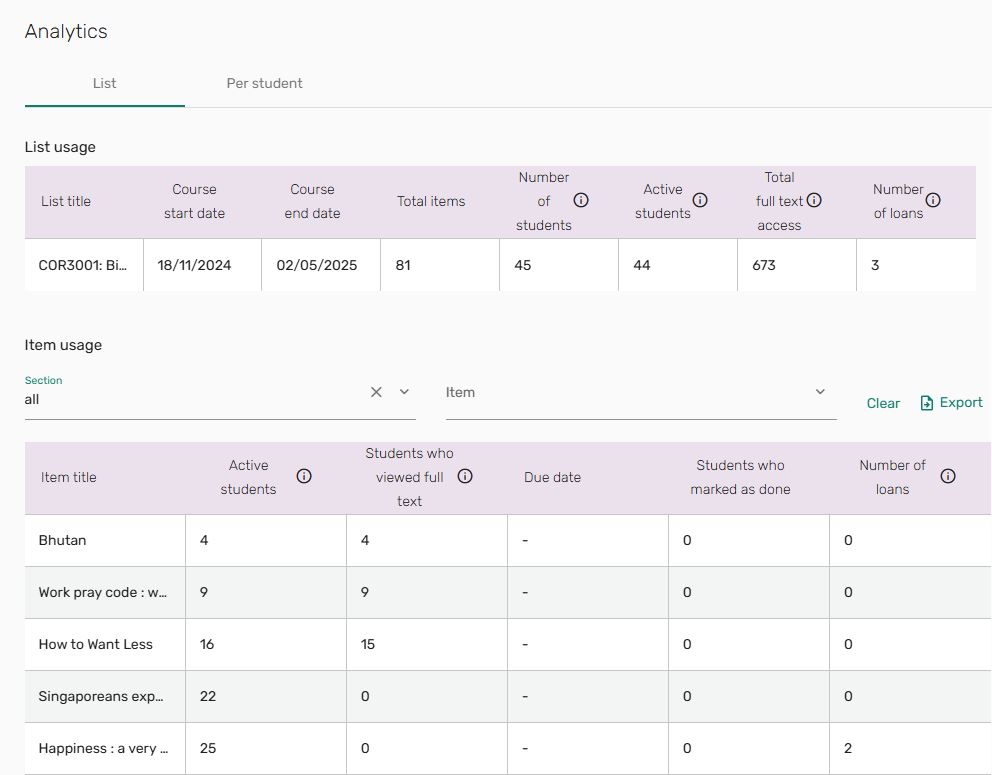The image size is (992, 775).
Task: Click info icon by Number of loans in Item usage
Action: pyautogui.click(x=948, y=476)
